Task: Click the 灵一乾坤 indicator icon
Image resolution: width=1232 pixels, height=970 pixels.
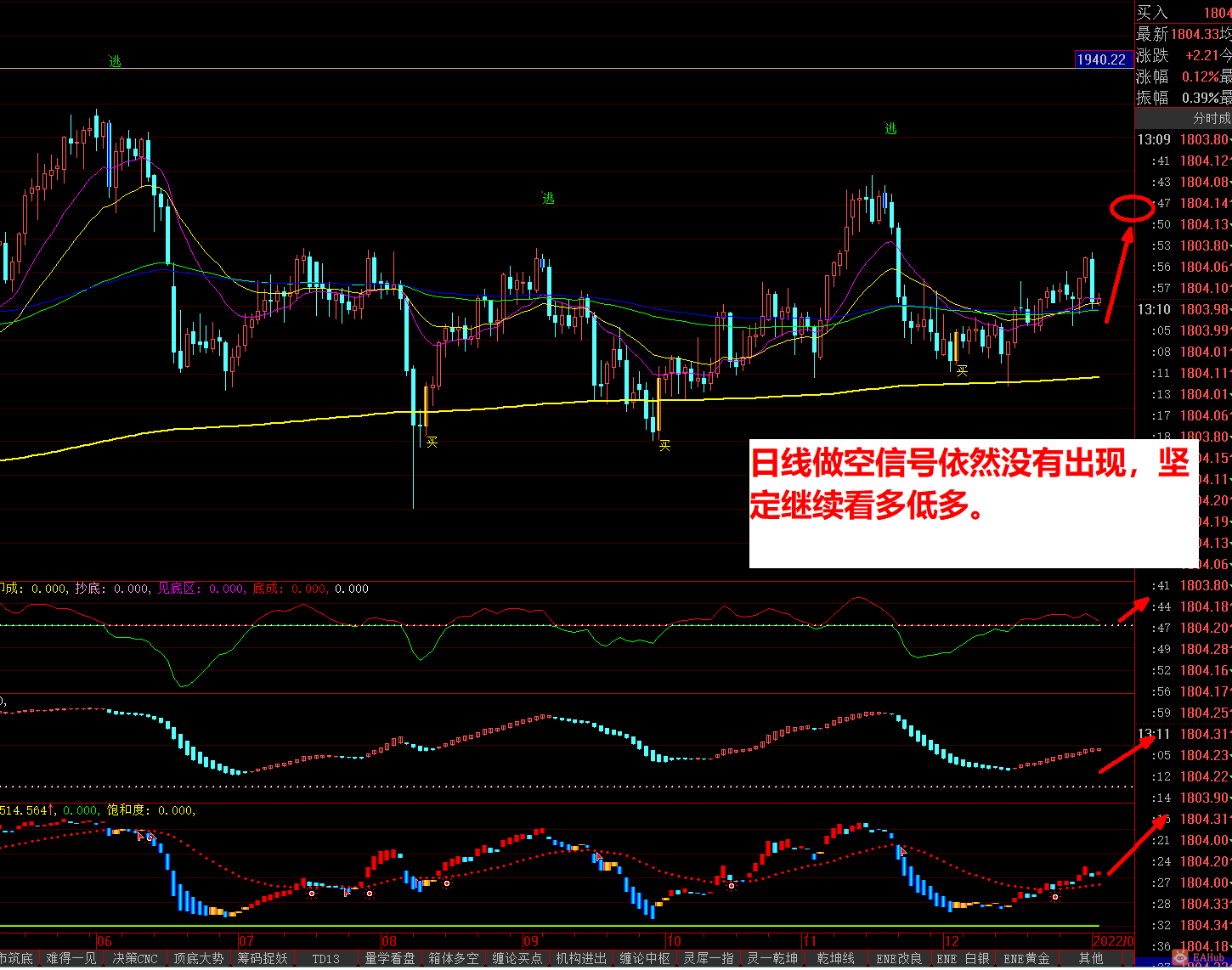Action: click(772, 958)
